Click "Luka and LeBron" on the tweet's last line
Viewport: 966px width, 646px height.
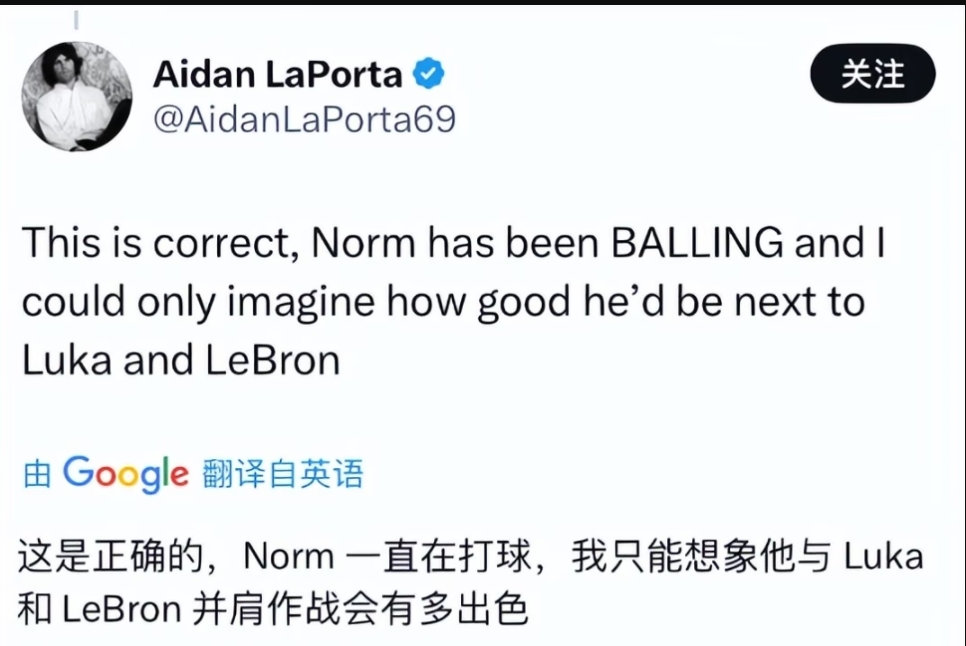[181, 360]
